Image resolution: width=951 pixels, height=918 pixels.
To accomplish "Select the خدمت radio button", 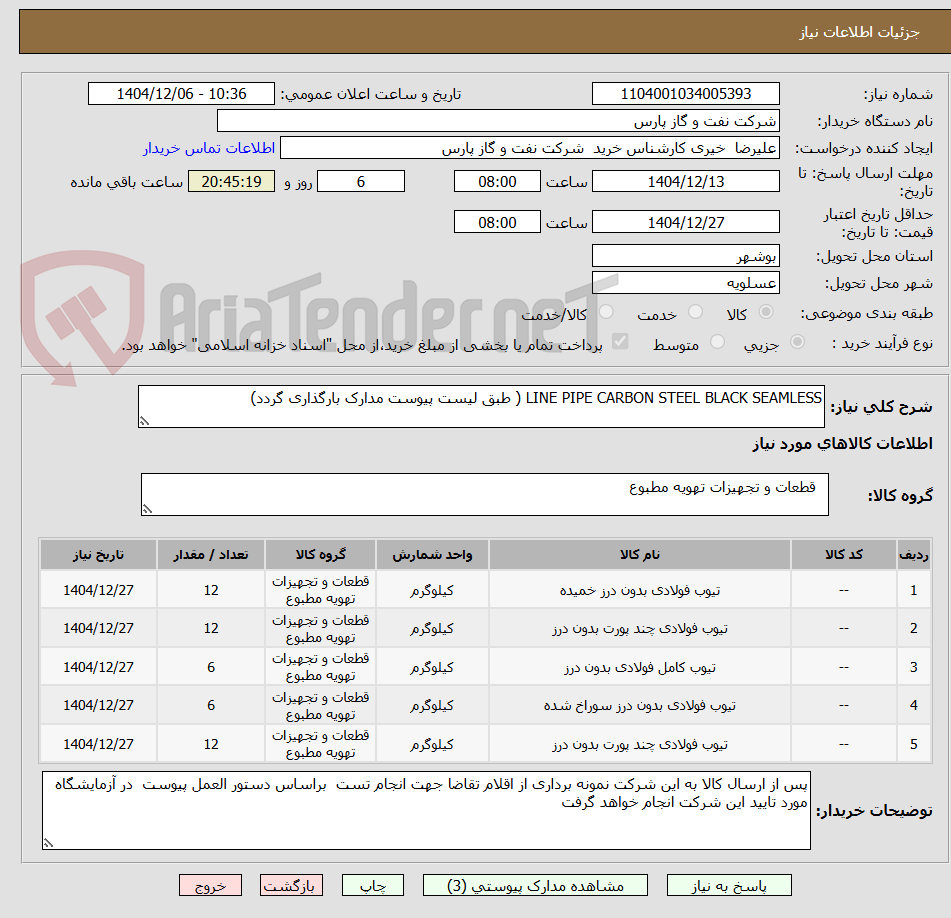I will tap(695, 312).
